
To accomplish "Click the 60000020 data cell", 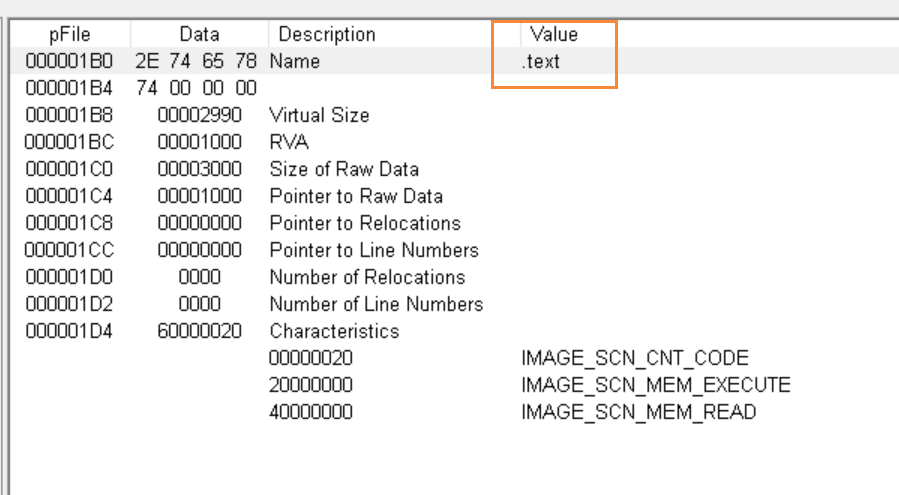I will click(x=199, y=331).
